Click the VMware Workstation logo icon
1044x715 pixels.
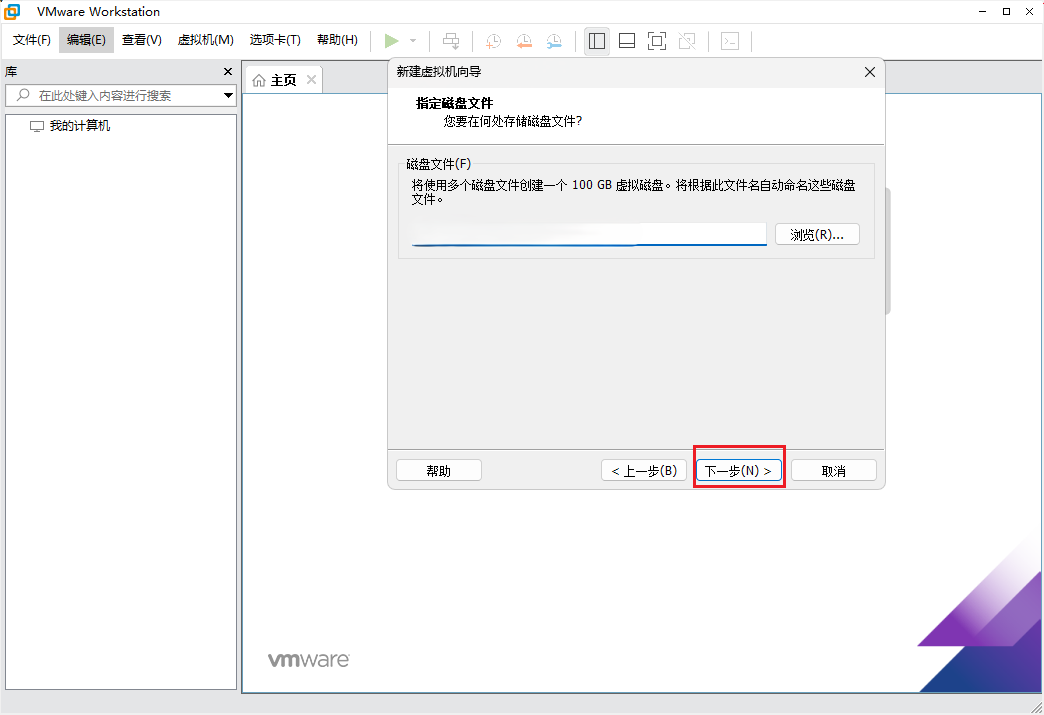[12, 11]
